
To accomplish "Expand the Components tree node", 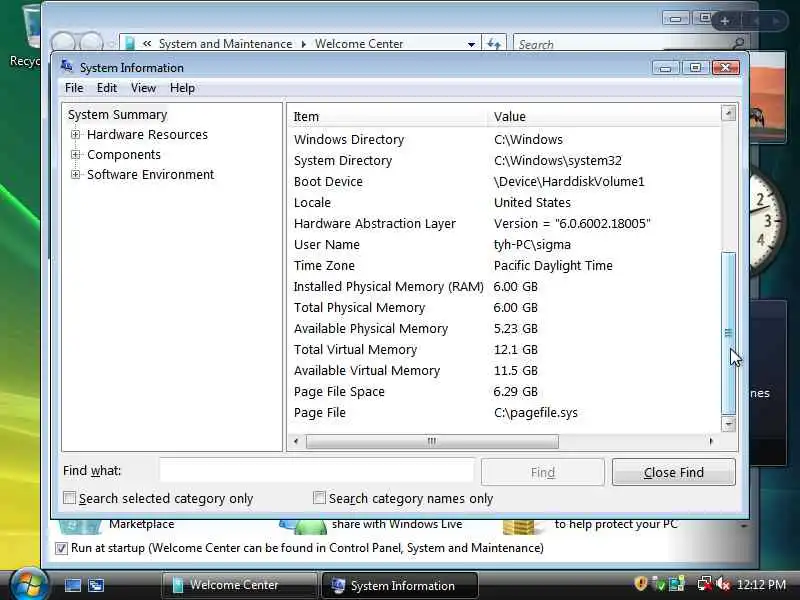I will (x=76, y=155).
